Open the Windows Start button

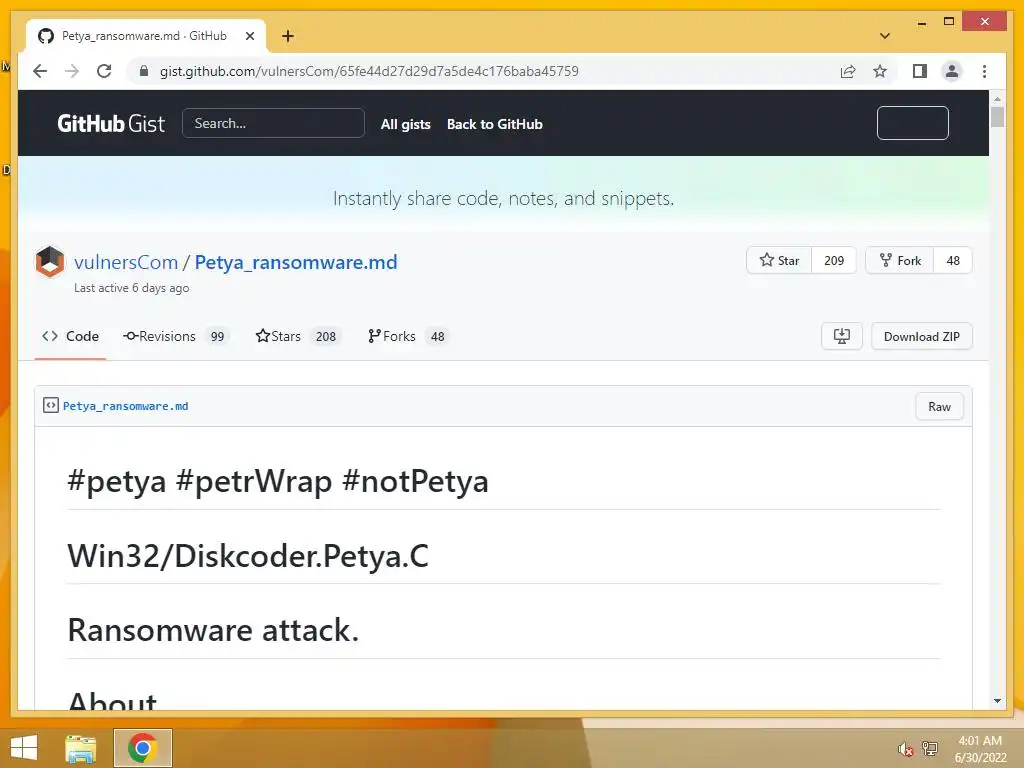[24, 748]
